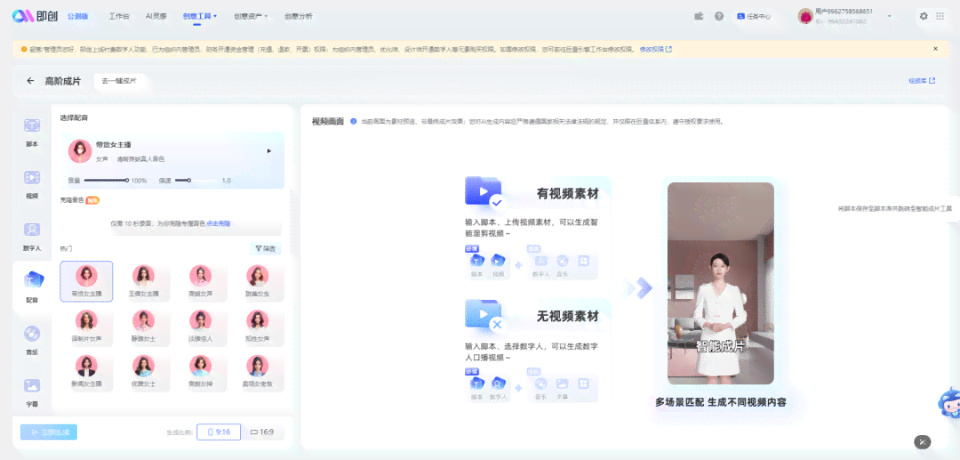Select 带货女主播 voice in the grid
The height and width of the screenshot is (460, 960).
click(x=86, y=281)
